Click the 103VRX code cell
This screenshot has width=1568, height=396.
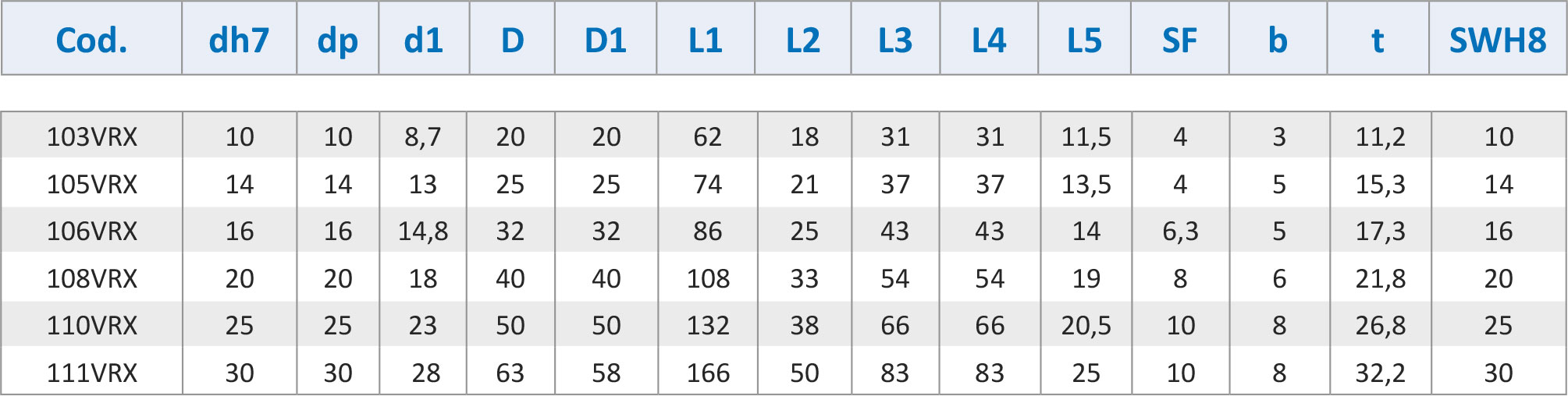(92, 136)
